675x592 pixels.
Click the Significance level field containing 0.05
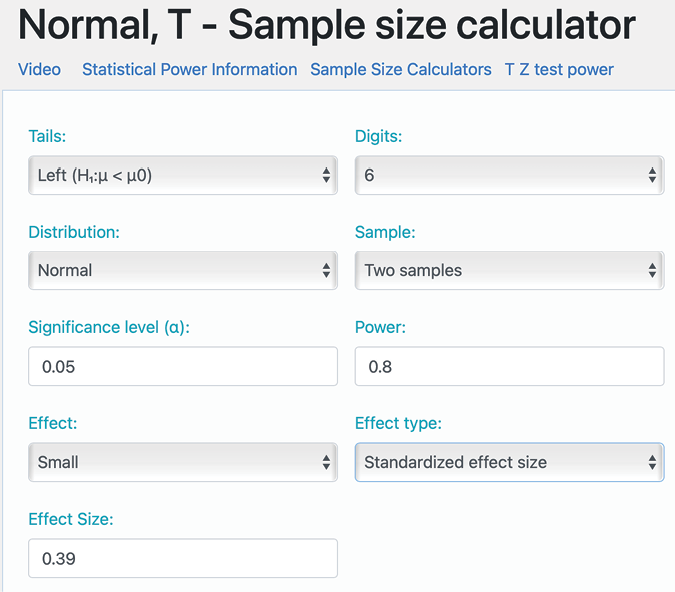tap(183, 366)
